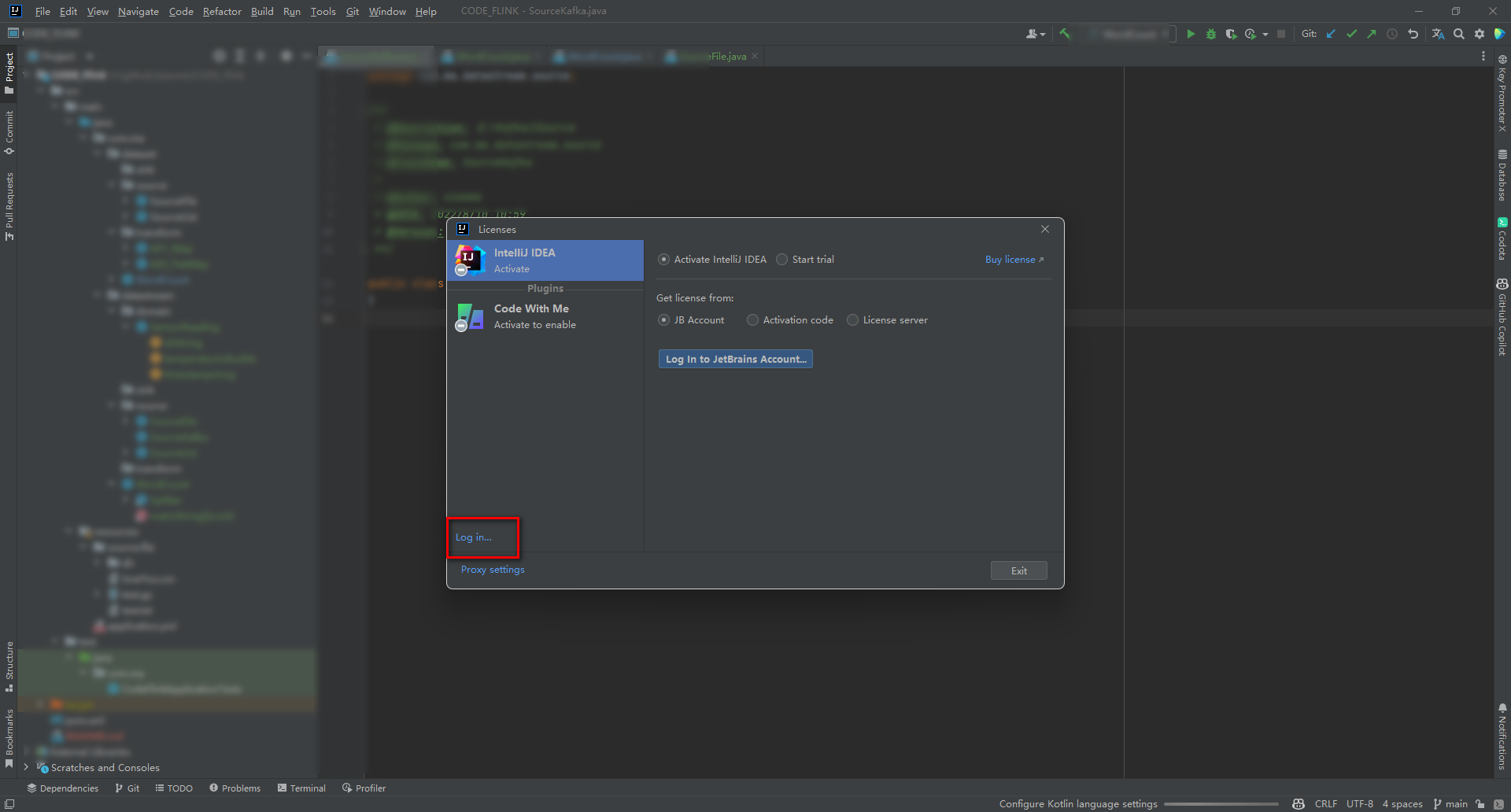Show Git history clock icon
1511x812 pixels.
pos(1392,34)
